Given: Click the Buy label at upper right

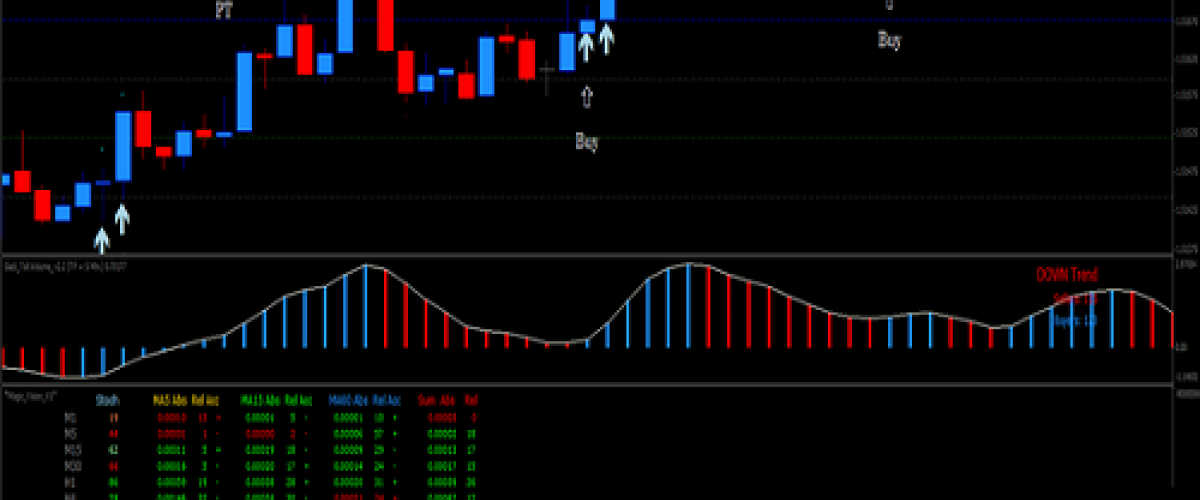Looking at the screenshot, I should click(x=889, y=40).
